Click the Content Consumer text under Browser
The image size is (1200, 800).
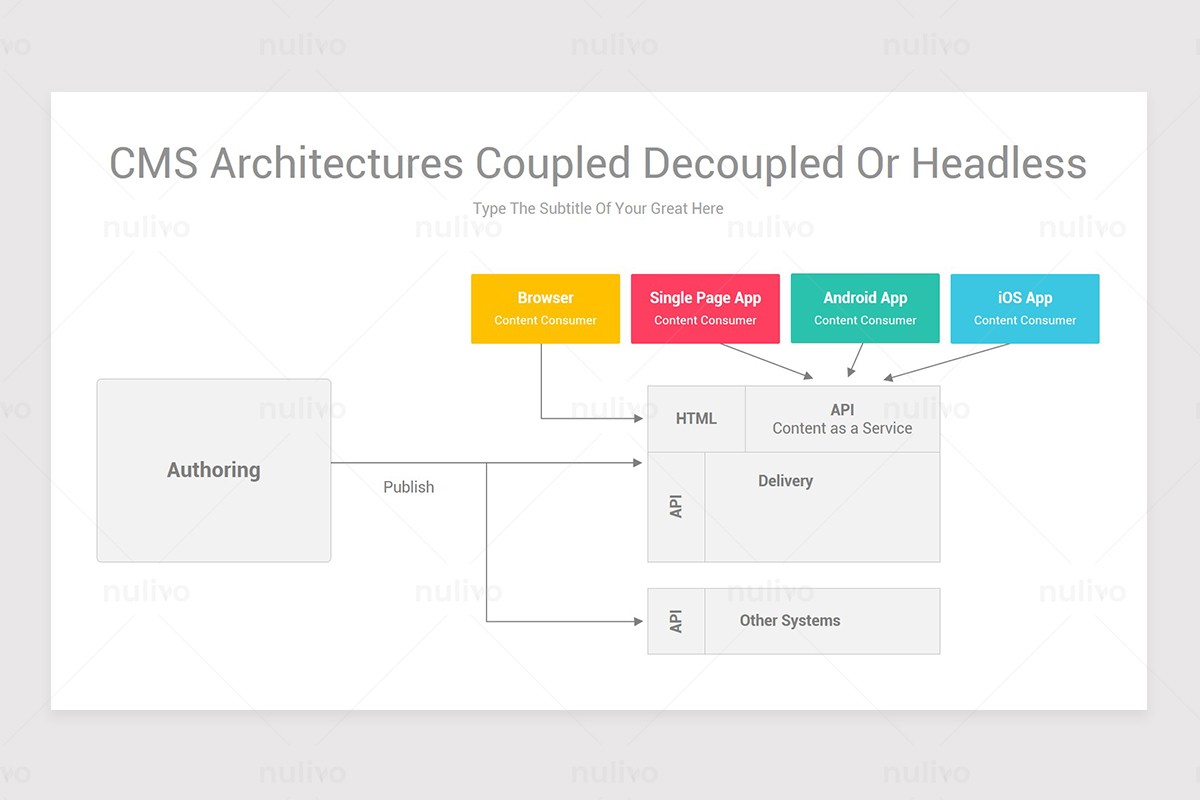pos(545,321)
